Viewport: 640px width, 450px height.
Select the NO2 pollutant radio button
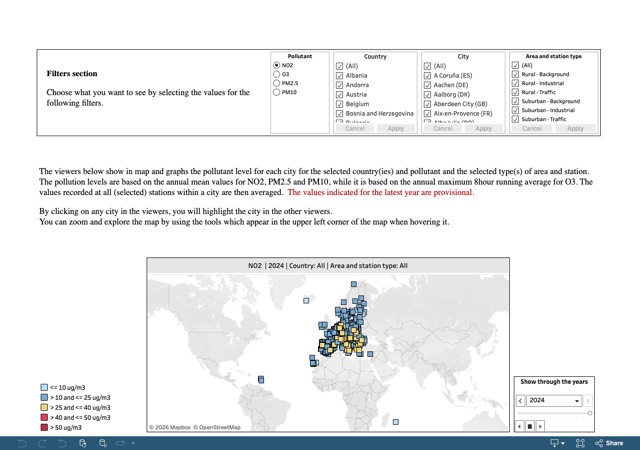[276, 65]
